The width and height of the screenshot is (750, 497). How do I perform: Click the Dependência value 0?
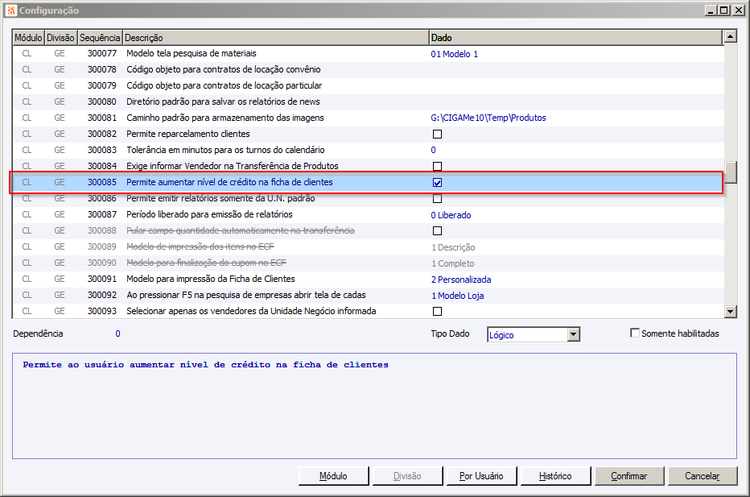(x=118, y=333)
